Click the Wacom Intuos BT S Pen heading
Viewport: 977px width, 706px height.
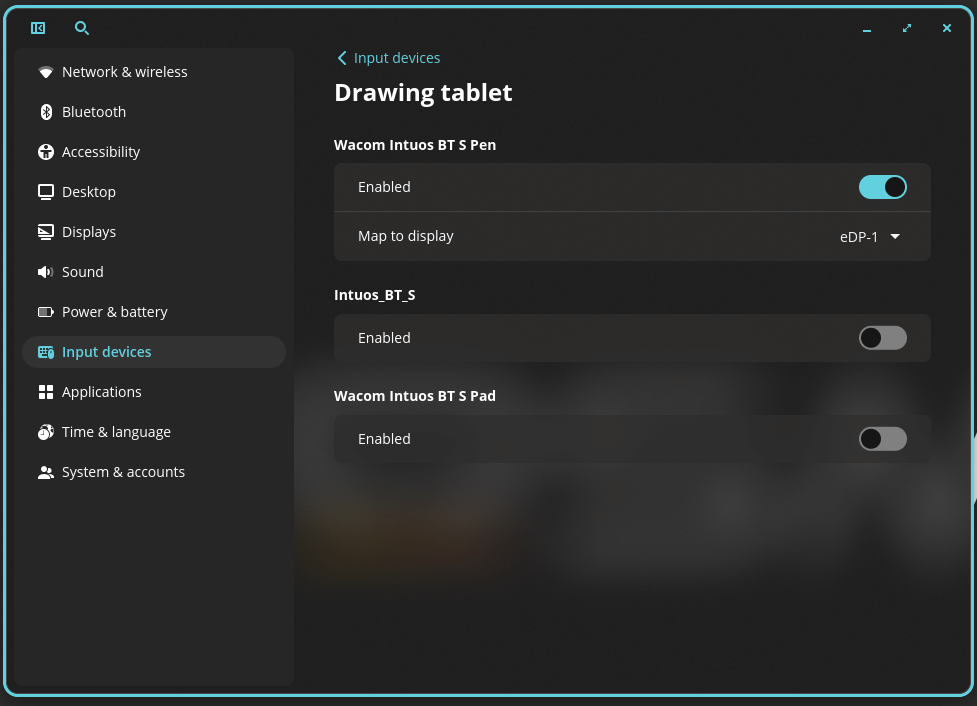(415, 145)
